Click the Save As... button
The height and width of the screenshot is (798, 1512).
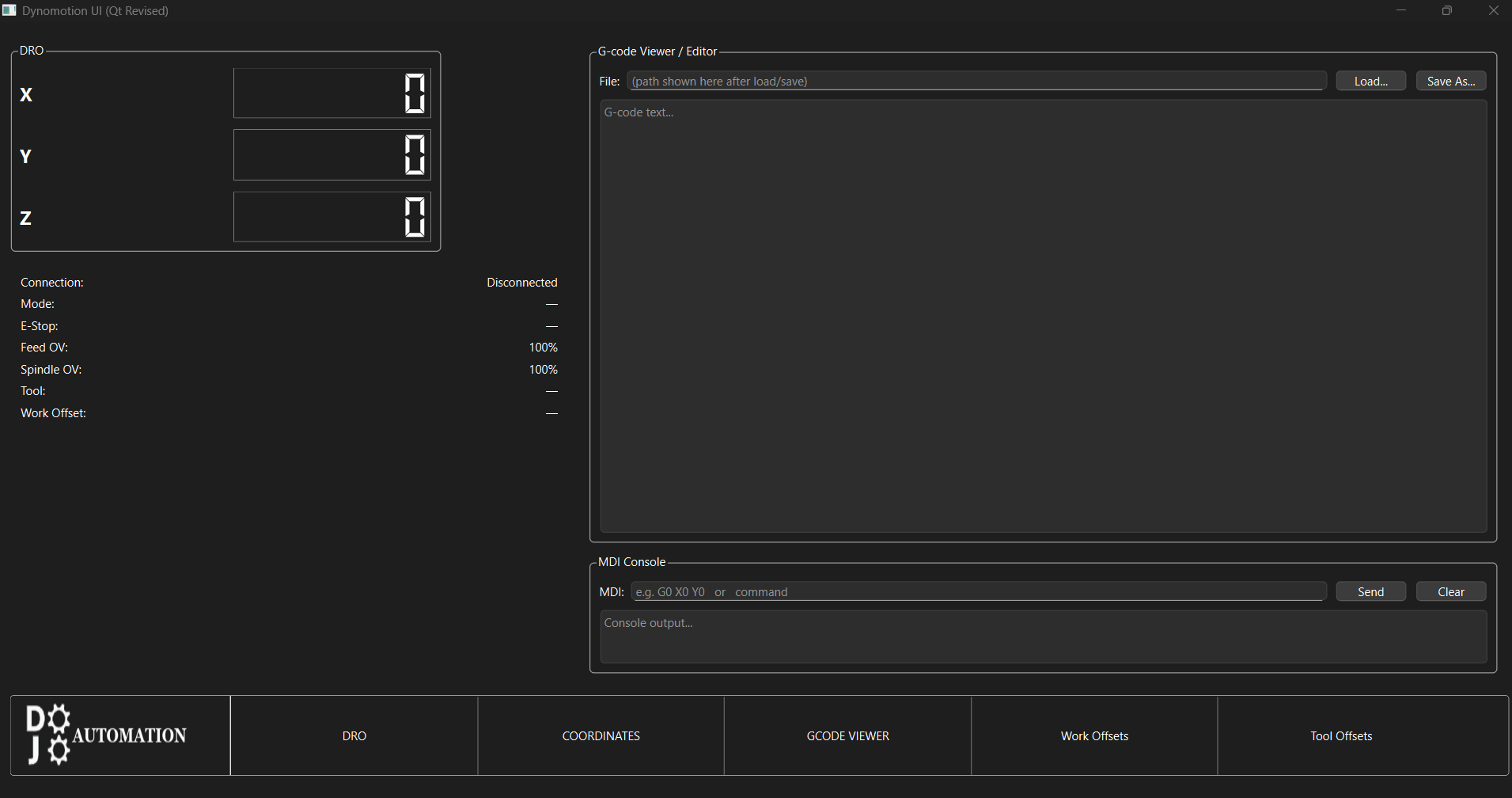tap(1450, 81)
